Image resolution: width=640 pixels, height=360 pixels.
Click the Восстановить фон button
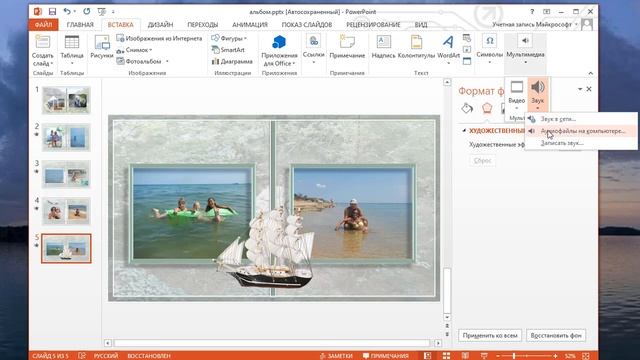click(556, 336)
